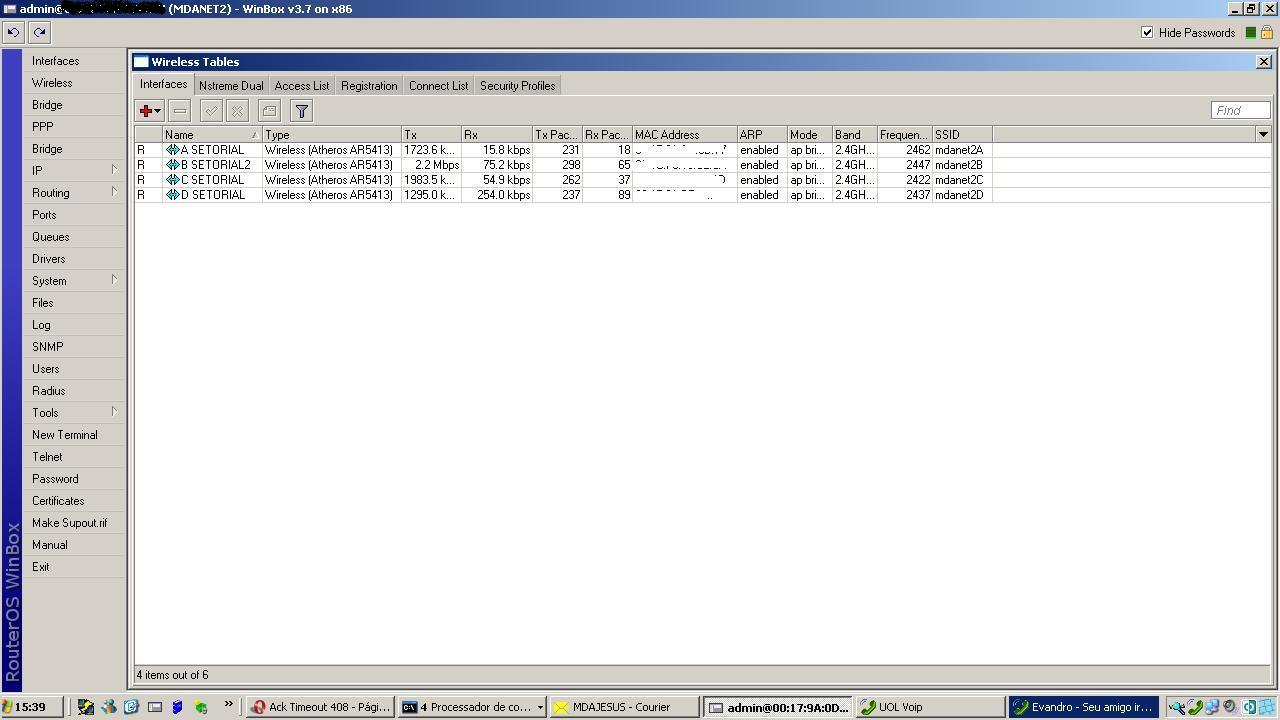1280x720 pixels.
Task: Switch to the Interfaces tab
Action: tap(163, 85)
